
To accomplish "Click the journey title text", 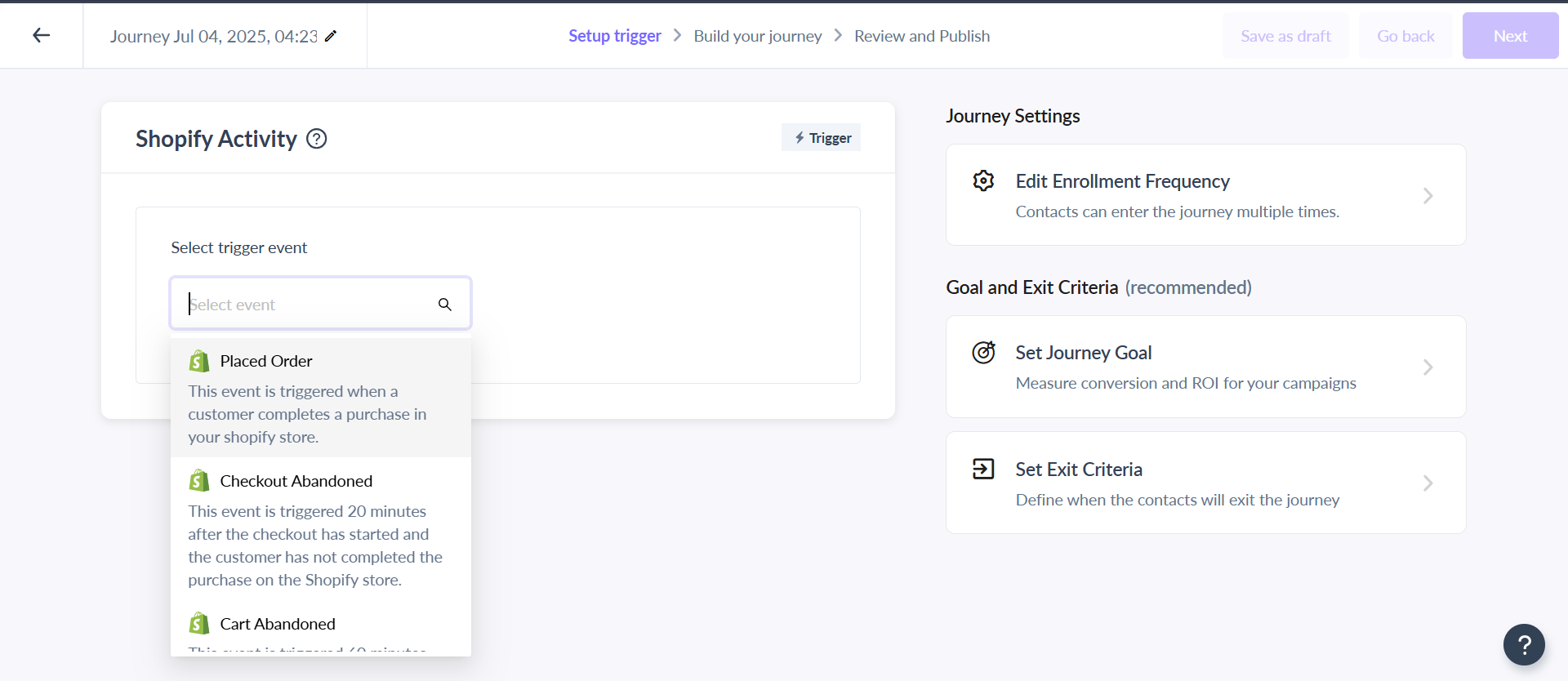I will (214, 36).
